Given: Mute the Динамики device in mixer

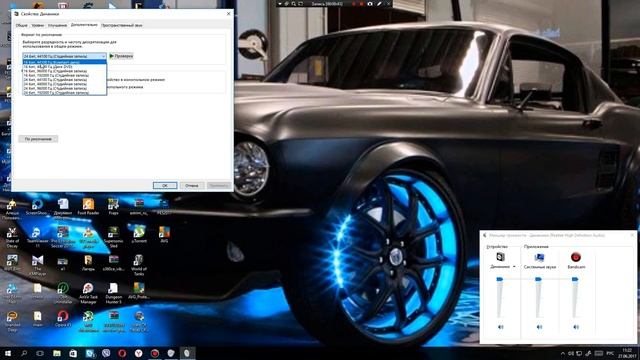Looking at the screenshot, I should (x=500, y=327).
